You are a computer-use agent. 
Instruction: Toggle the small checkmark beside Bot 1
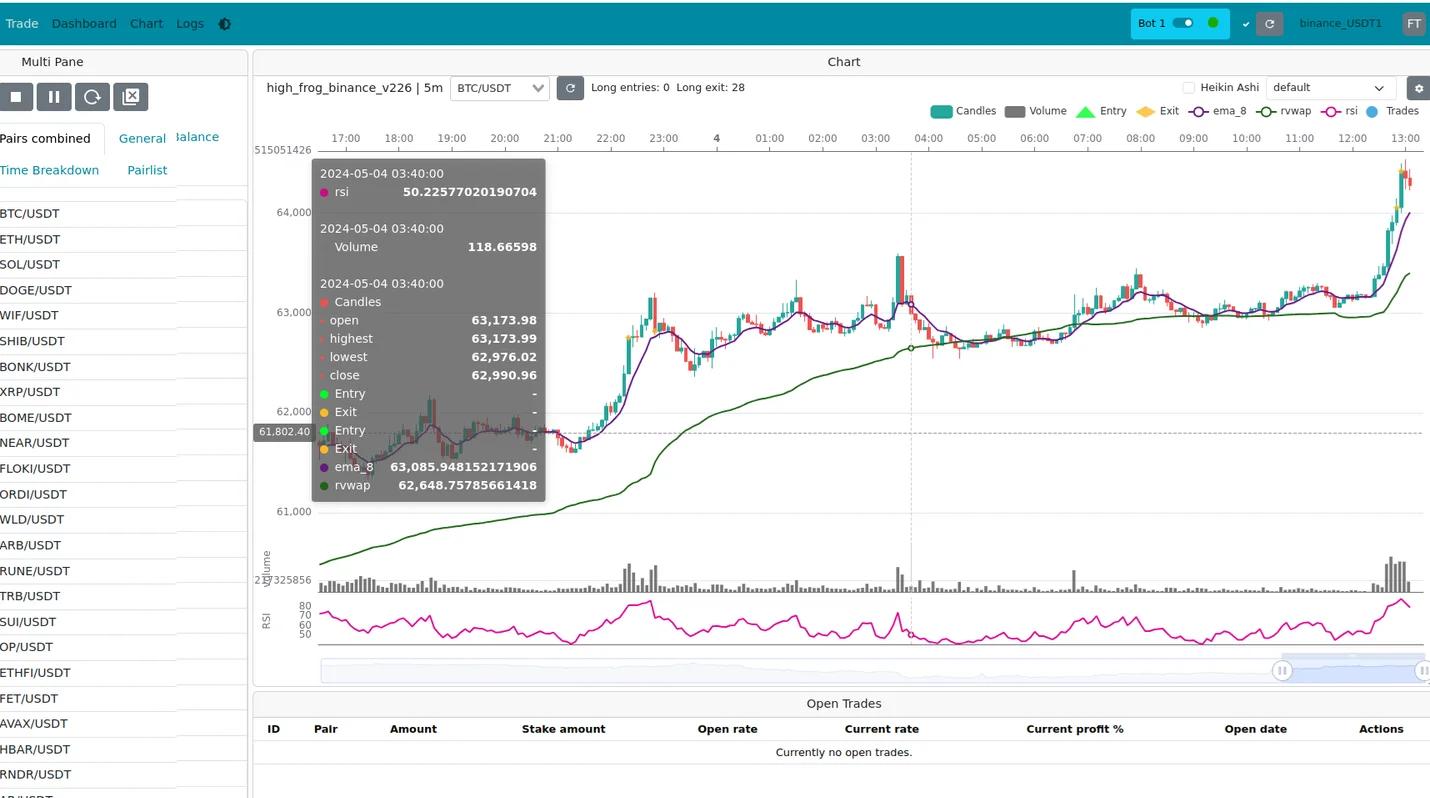pos(1245,24)
